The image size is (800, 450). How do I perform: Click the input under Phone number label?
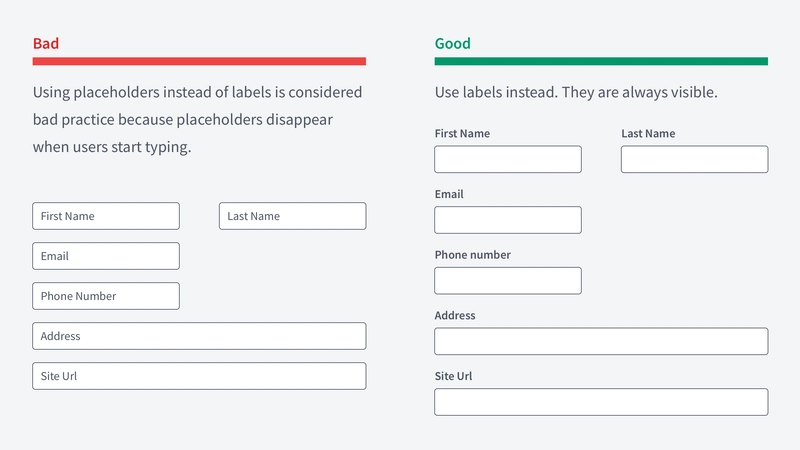pos(508,281)
